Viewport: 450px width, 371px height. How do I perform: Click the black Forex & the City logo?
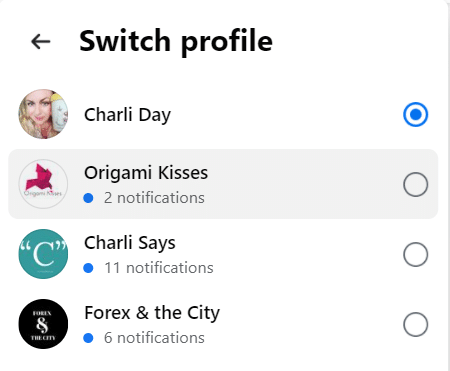point(43,324)
